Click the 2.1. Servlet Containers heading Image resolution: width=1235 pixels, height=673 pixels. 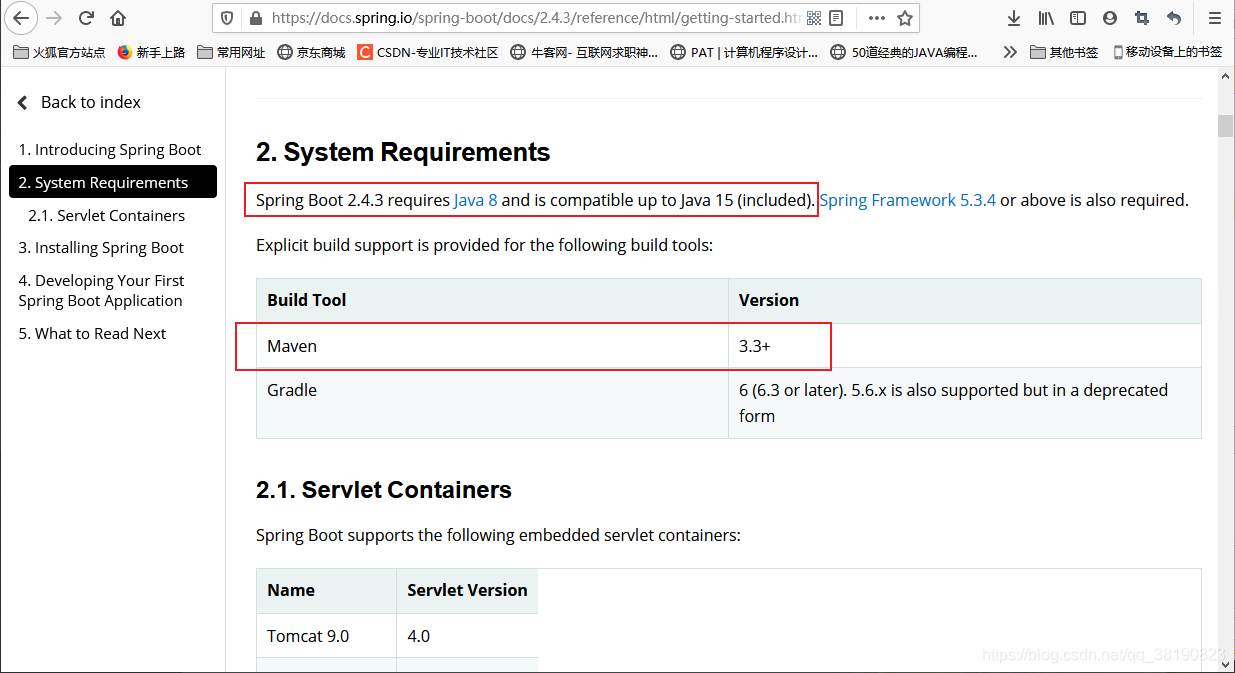click(384, 490)
